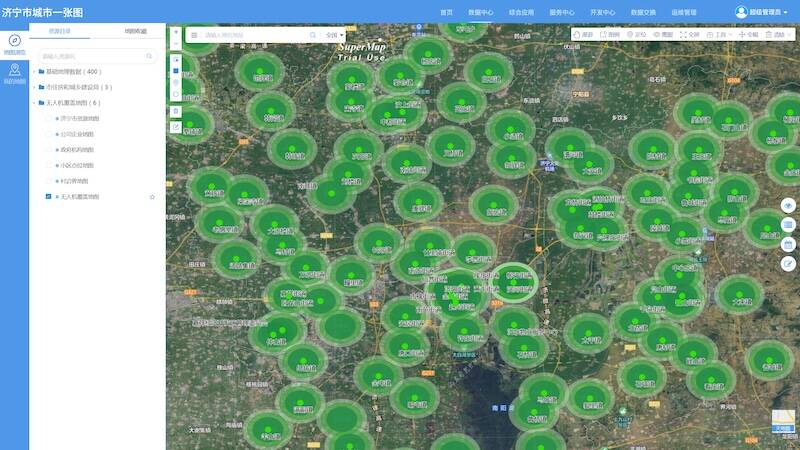The height and width of the screenshot is (450, 800).
Task: Go to 首页 in top navigation
Action: pos(446,12)
